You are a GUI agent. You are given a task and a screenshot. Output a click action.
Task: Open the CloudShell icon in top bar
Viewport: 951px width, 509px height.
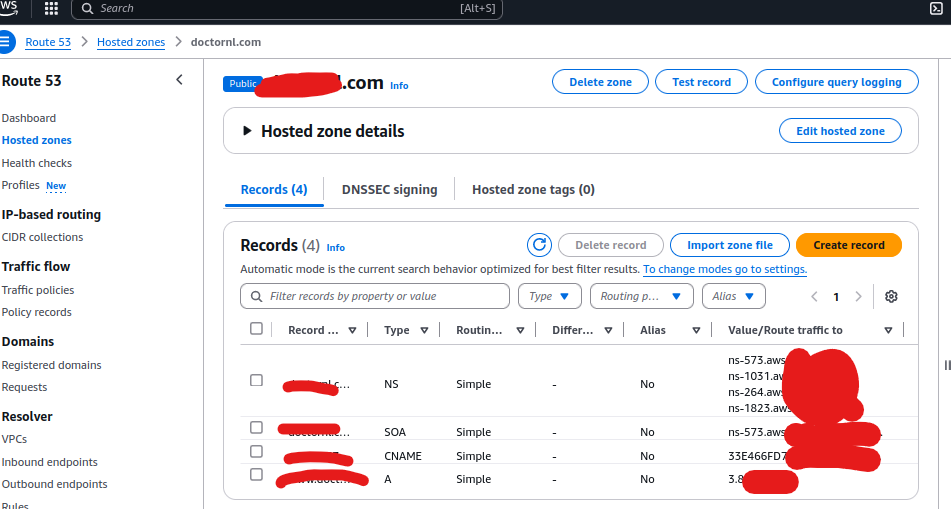click(936, 8)
